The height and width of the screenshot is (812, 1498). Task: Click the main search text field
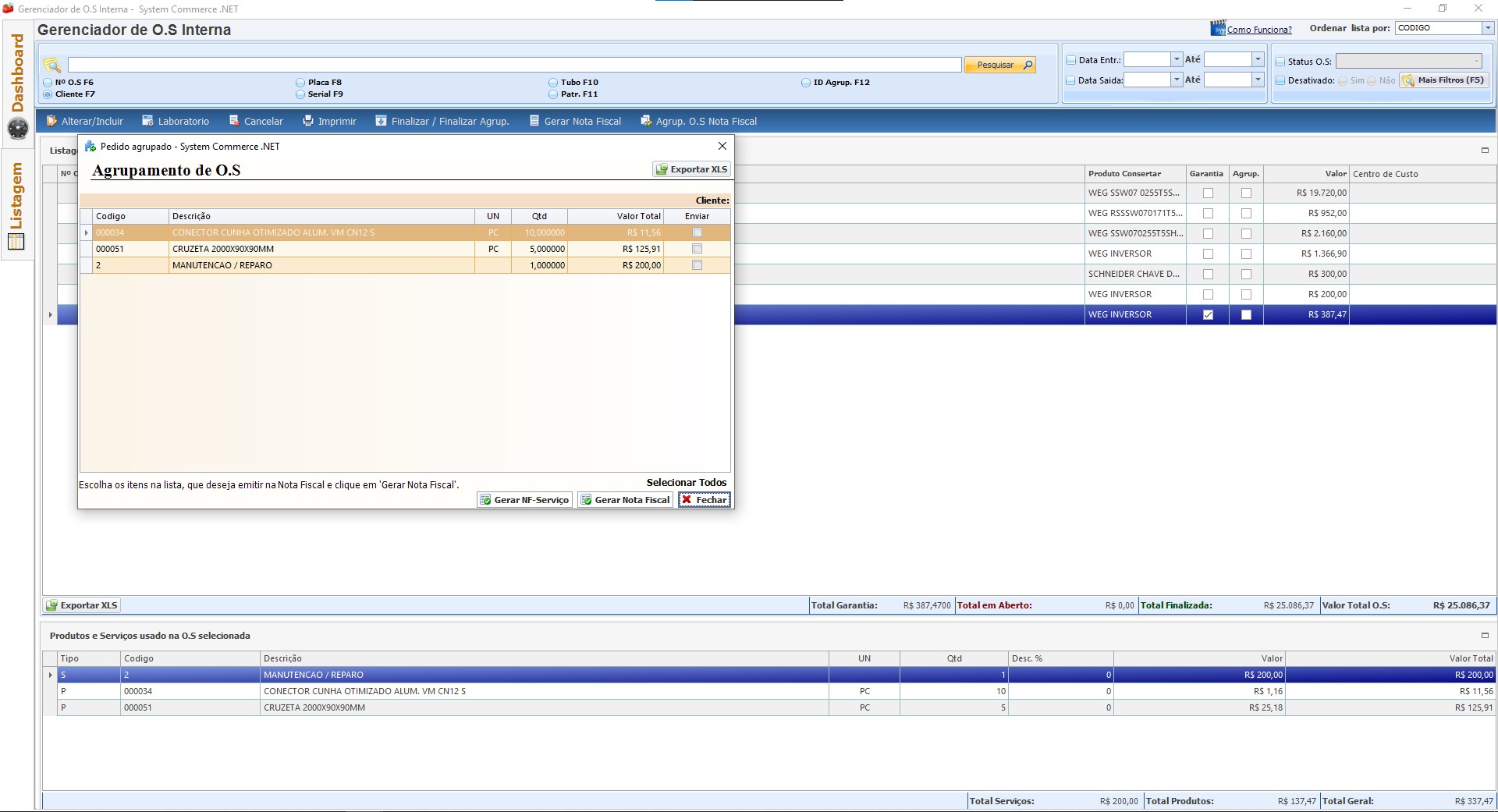point(513,65)
